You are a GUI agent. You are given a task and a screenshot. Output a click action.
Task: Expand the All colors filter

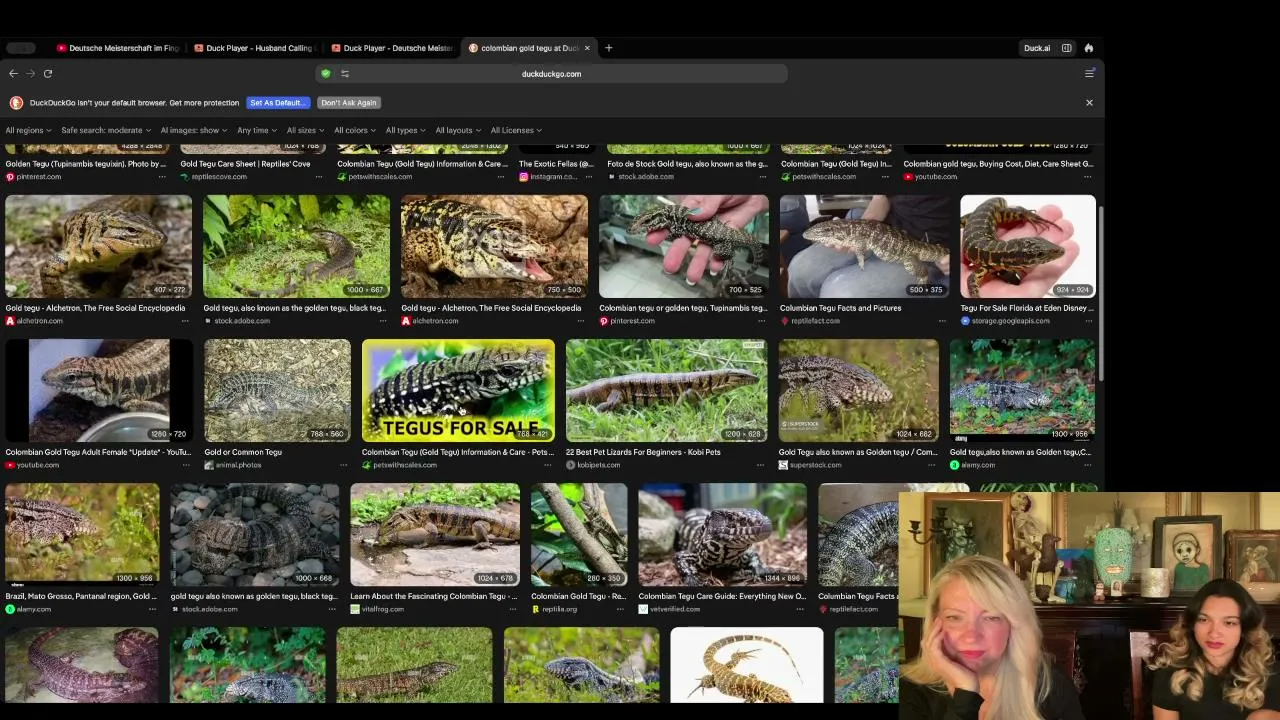coord(355,130)
